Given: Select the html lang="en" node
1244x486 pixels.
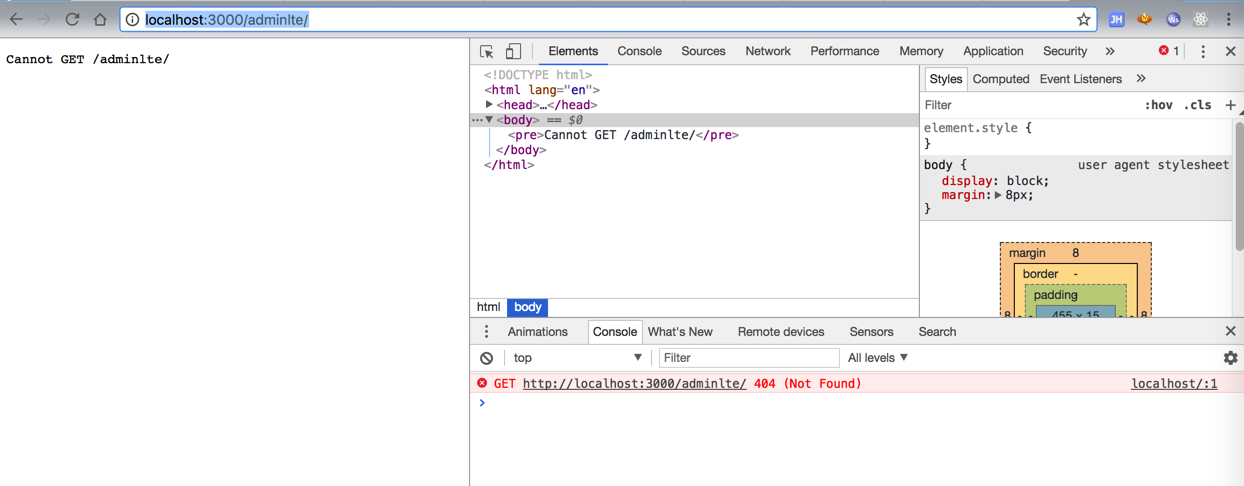Looking at the screenshot, I should click(542, 90).
